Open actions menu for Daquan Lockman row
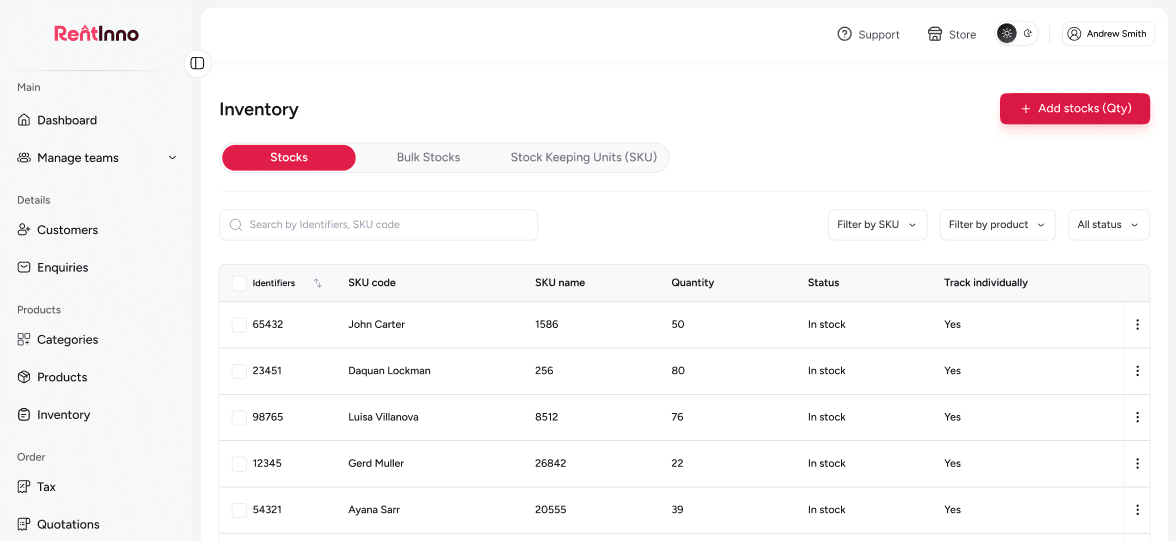Image resolution: width=1176 pixels, height=541 pixels. 1137,371
